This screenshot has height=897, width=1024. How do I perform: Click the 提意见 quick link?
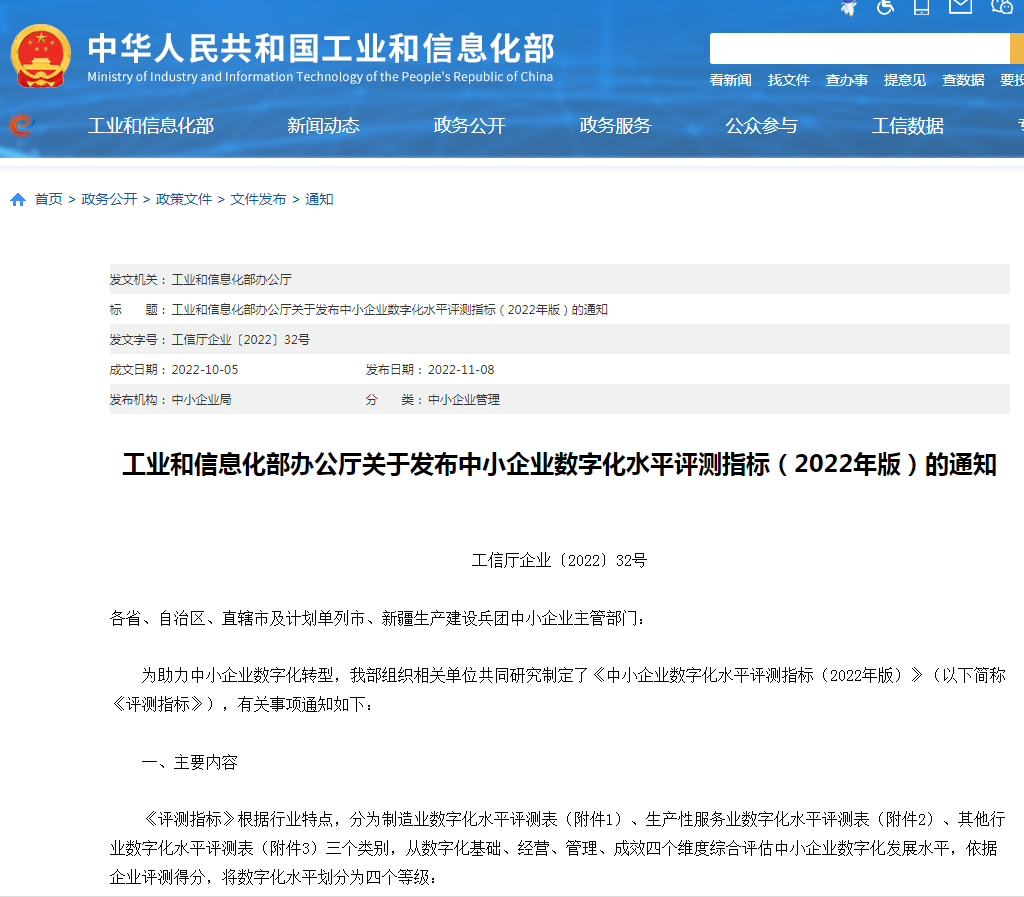904,80
